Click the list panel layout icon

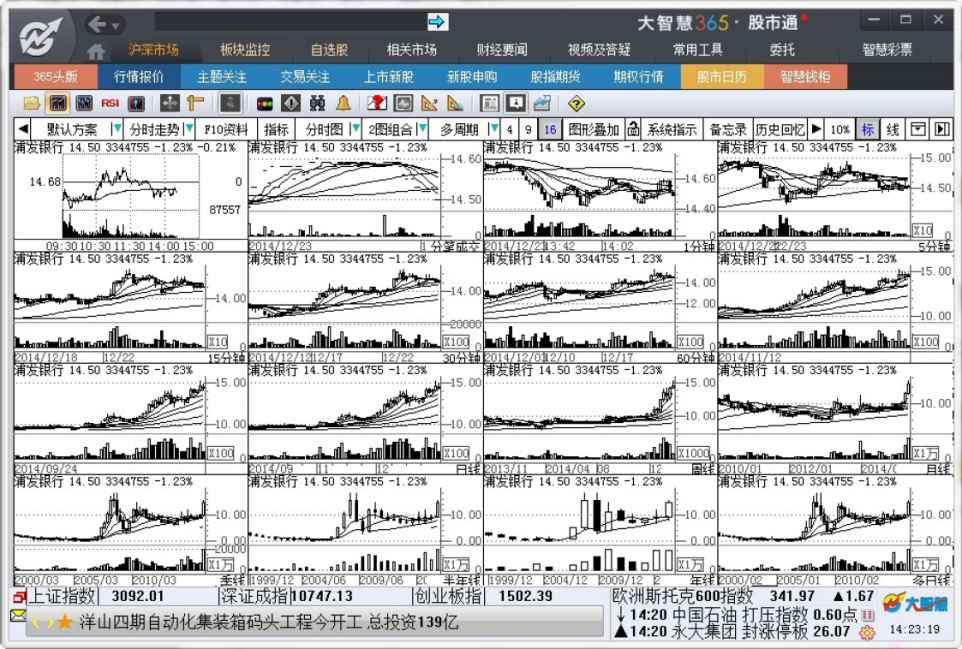click(489, 103)
